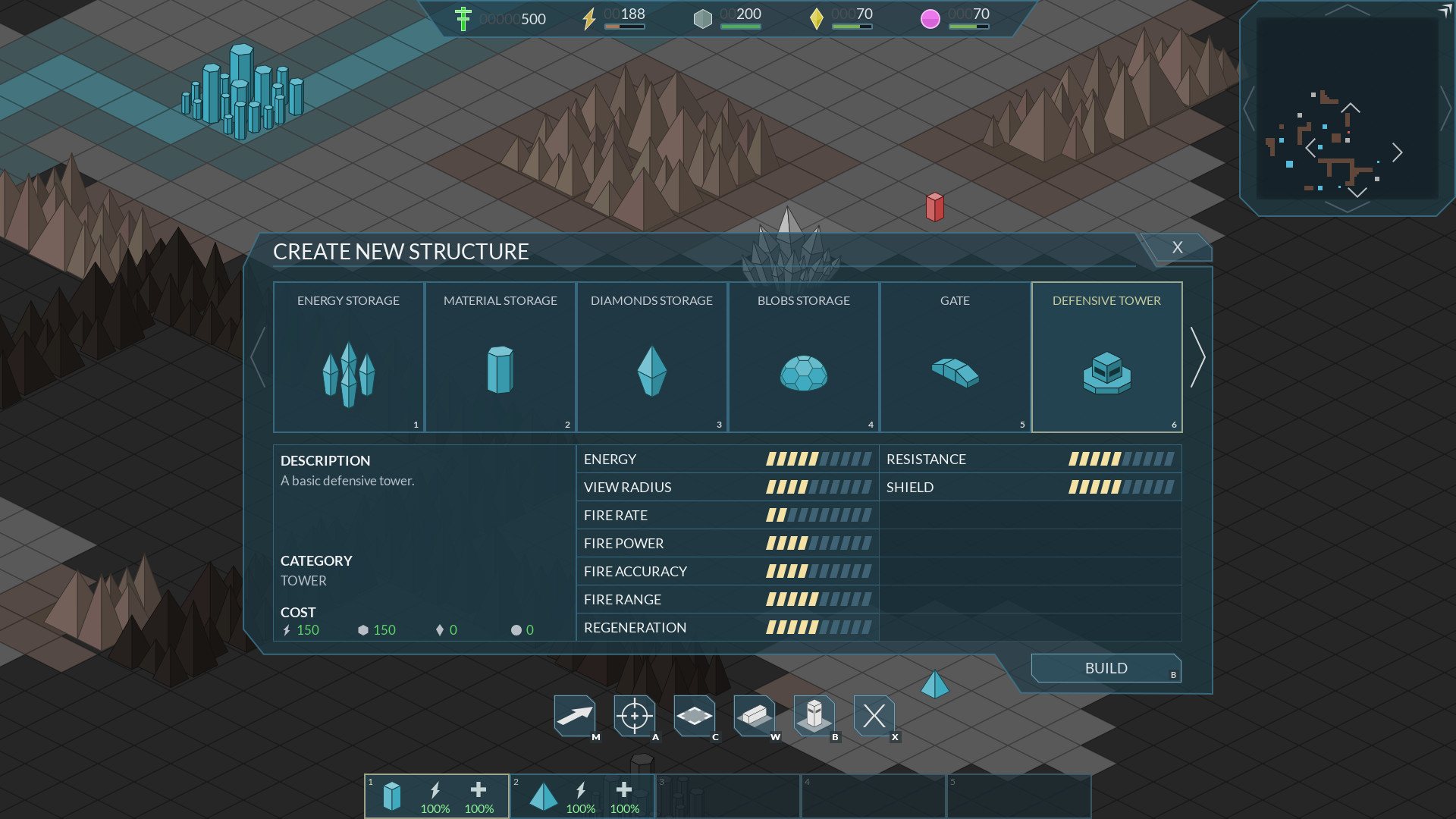Viewport: 1456px width, 819px height.
Task: Close the Create New Structure dialog
Action: tap(1178, 247)
